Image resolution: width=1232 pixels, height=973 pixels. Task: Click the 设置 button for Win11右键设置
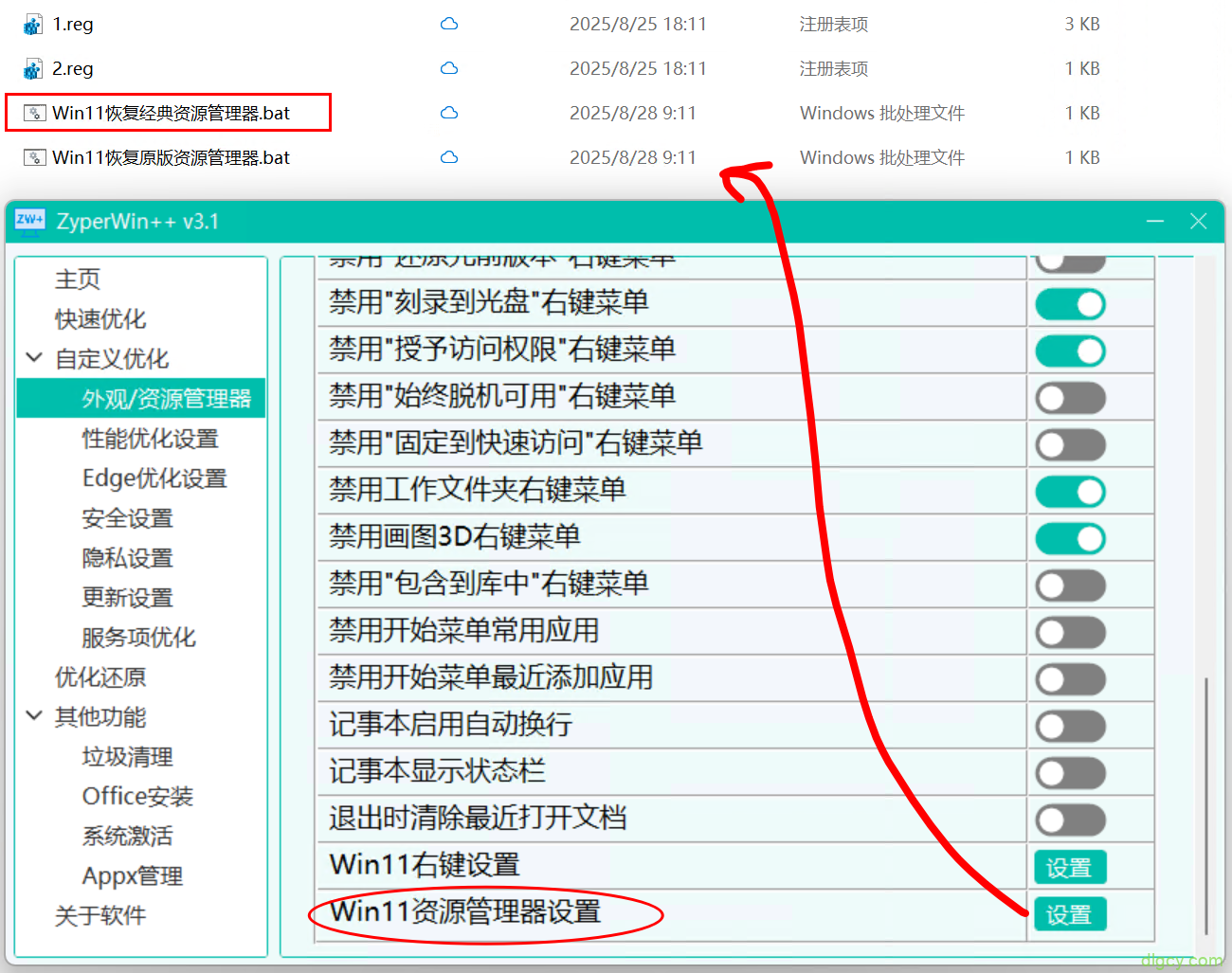coord(1070,866)
